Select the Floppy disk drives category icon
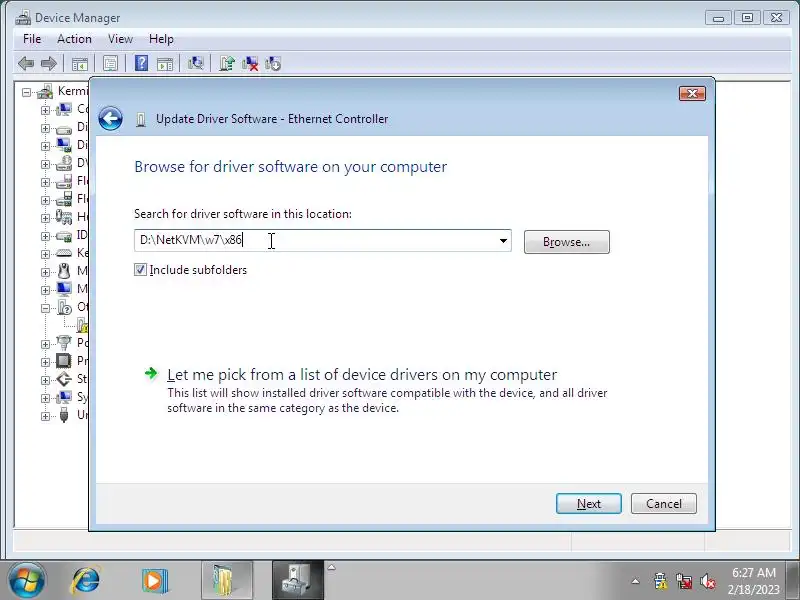The width and height of the screenshot is (800, 600). click(64, 182)
